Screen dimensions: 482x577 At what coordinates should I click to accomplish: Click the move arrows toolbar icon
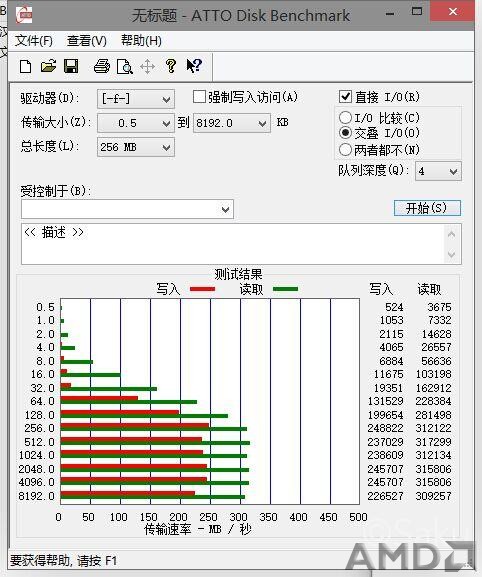point(148,67)
